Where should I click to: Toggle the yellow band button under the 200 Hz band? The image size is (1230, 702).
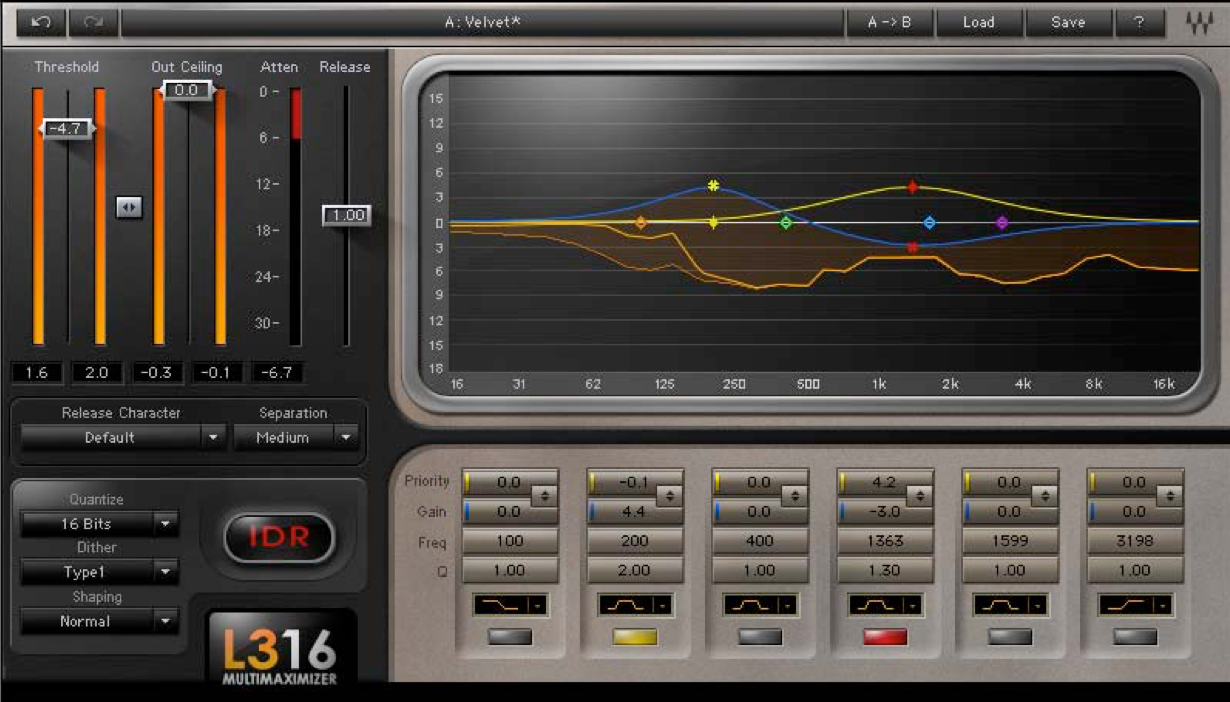634,635
